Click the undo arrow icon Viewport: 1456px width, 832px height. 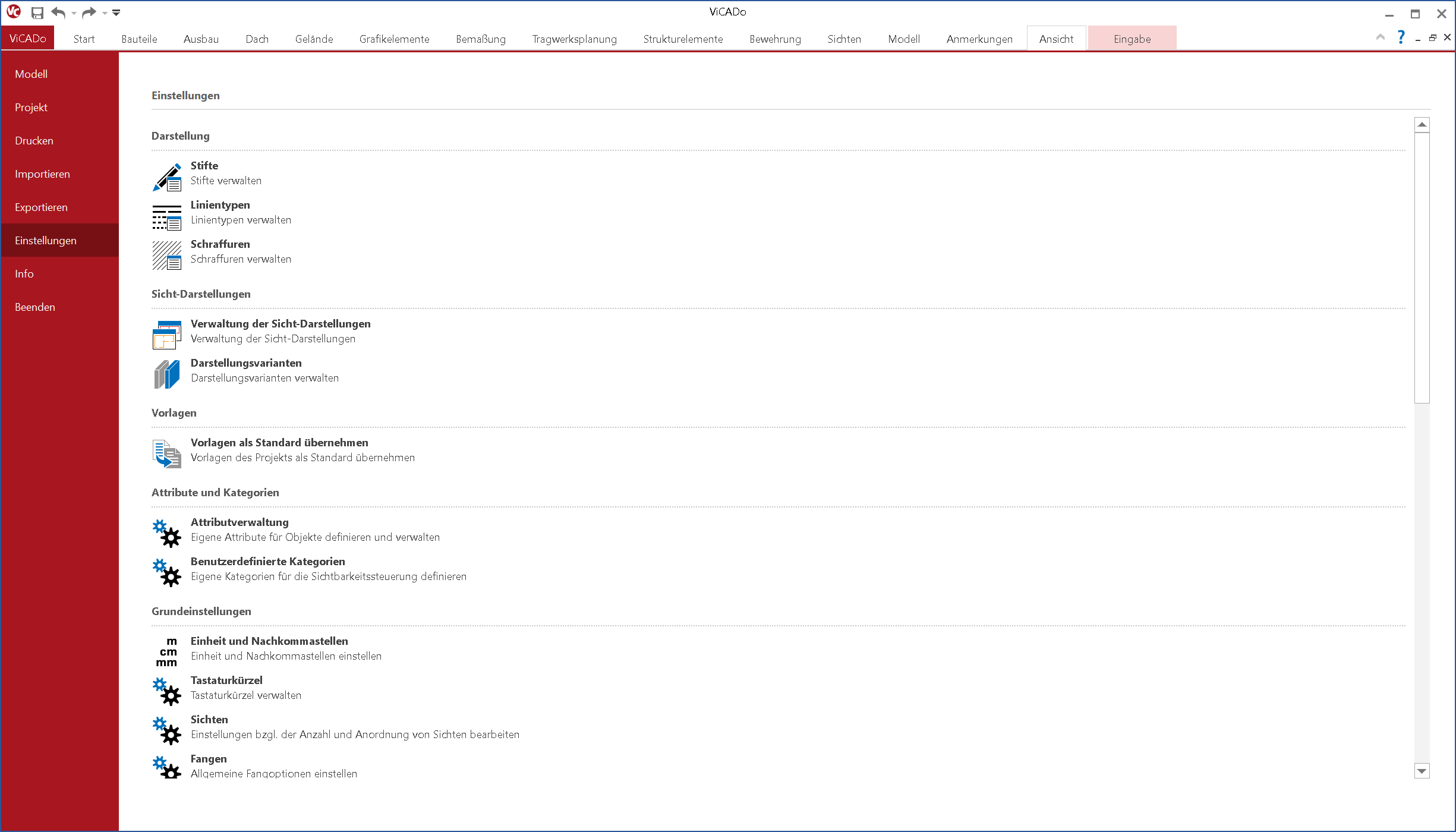(x=58, y=12)
